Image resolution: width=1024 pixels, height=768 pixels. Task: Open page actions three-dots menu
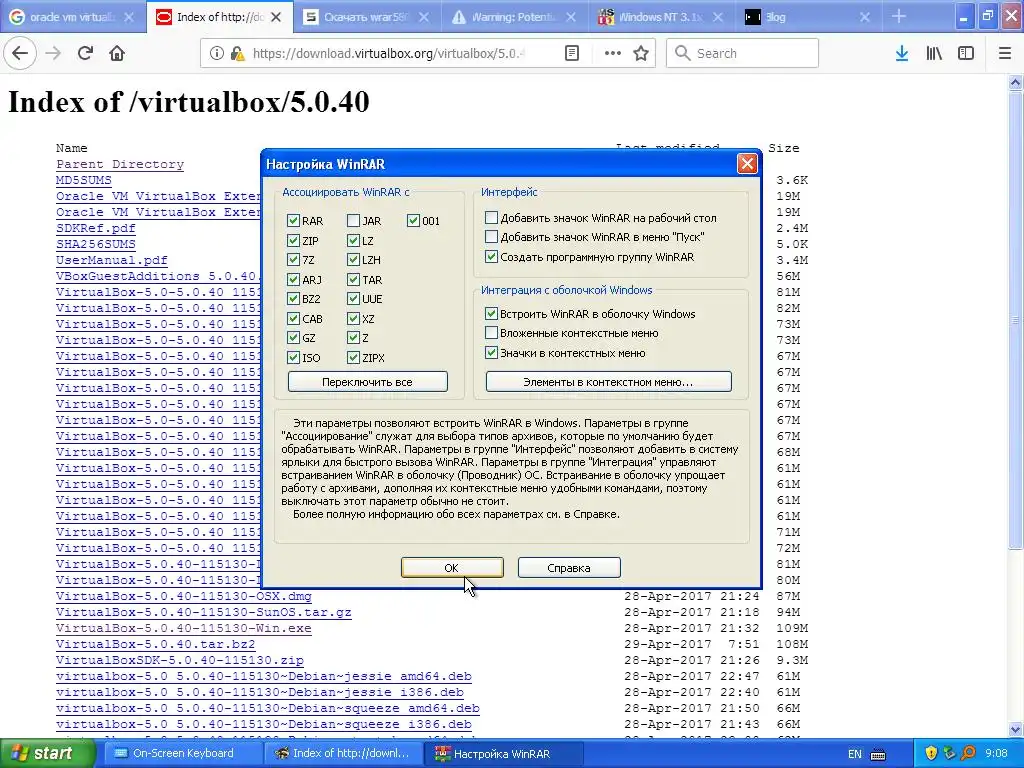(x=613, y=54)
